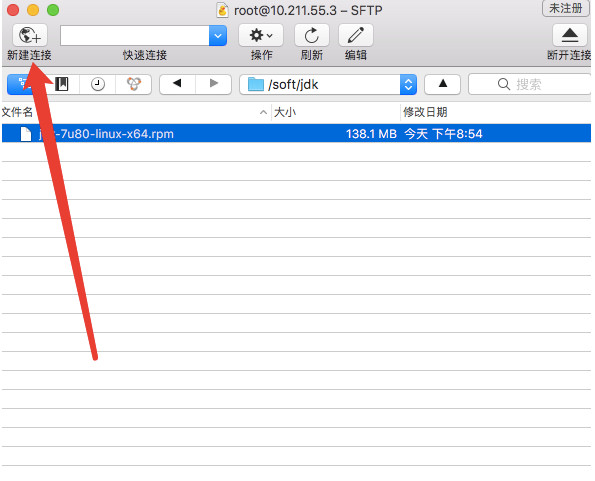The height and width of the screenshot is (481, 595).
Task: Select the browser outline view button
Action: pyautogui.click(x=25, y=84)
